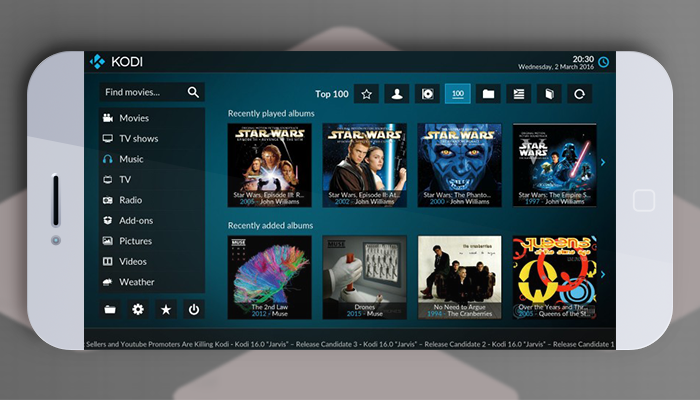Viewport: 700px width, 400px height.
Task: Expand next arrow in Recently added albums
Action: 603,275
